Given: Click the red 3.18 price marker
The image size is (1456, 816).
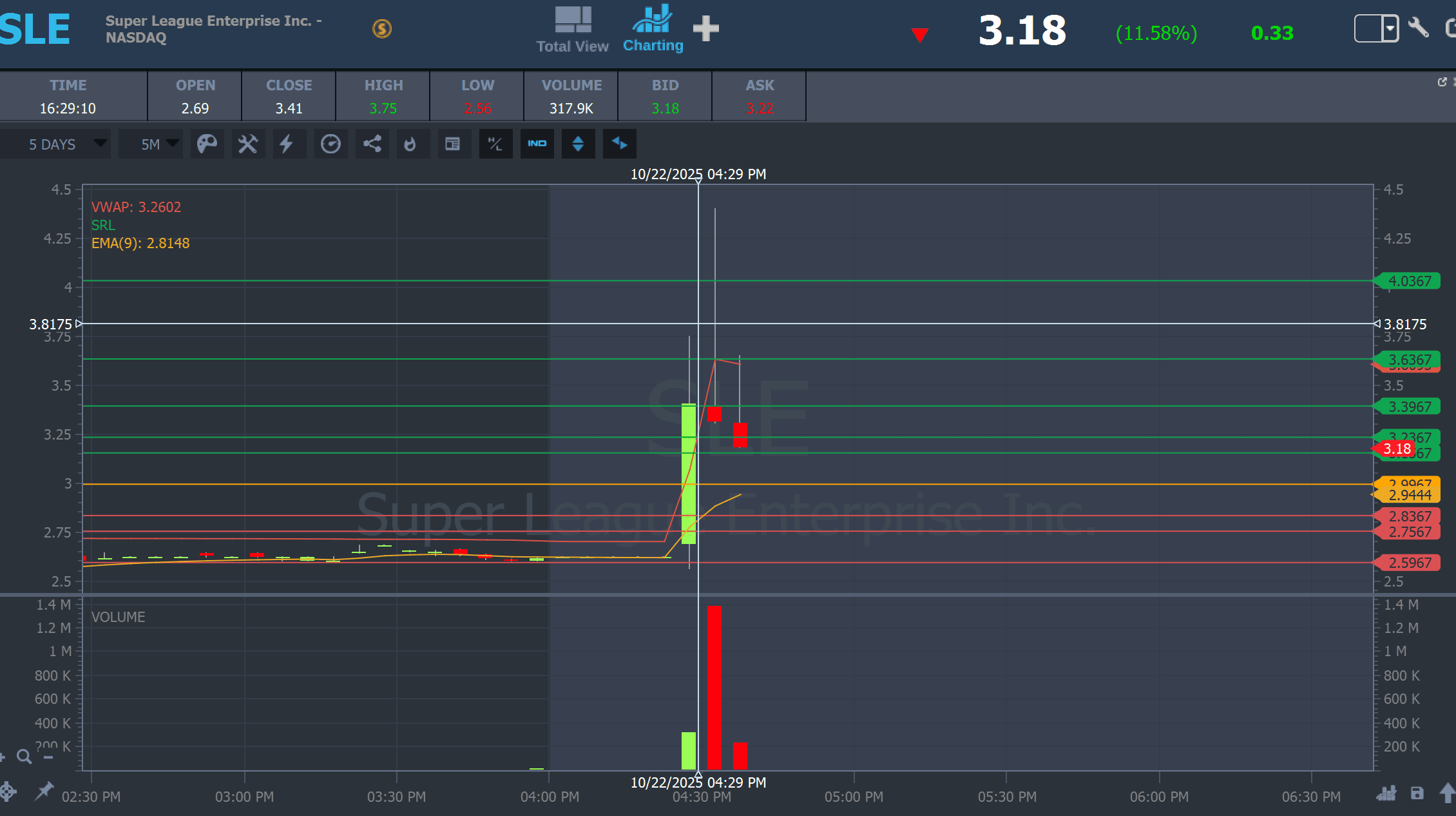Looking at the screenshot, I should coord(1396,449).
